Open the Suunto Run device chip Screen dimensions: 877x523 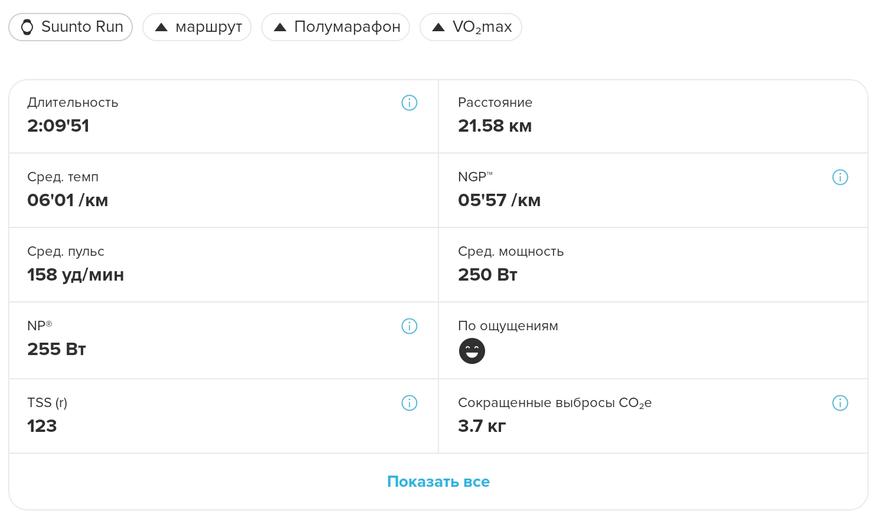(x=70, y=27)
